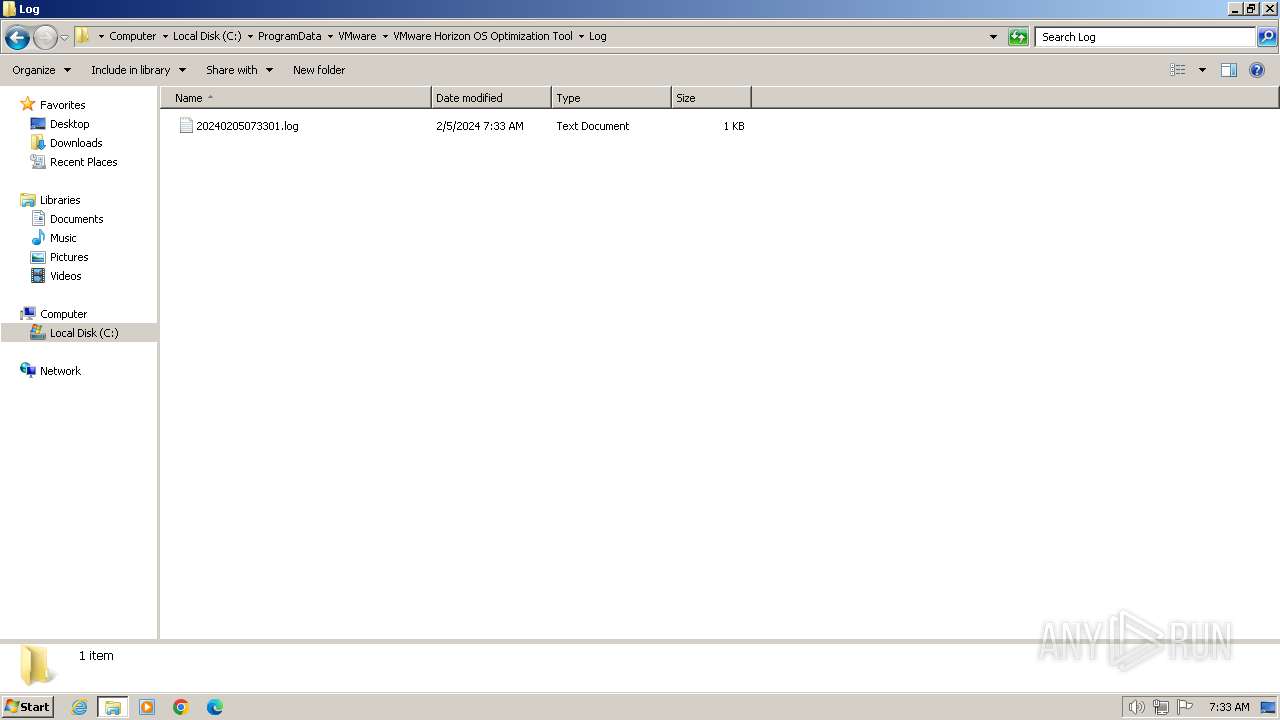
Task: Click Windows Explorer taskbar icon
Action: pyautogui.click(x=113, y=707)
